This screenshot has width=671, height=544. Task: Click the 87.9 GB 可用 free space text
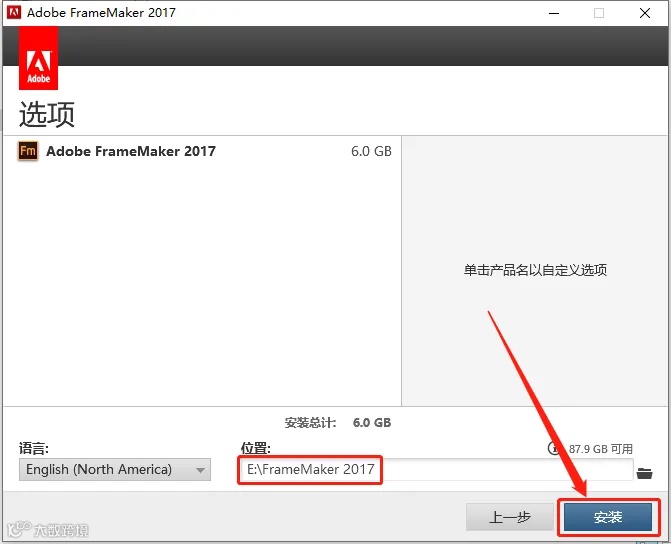point(600,449)
